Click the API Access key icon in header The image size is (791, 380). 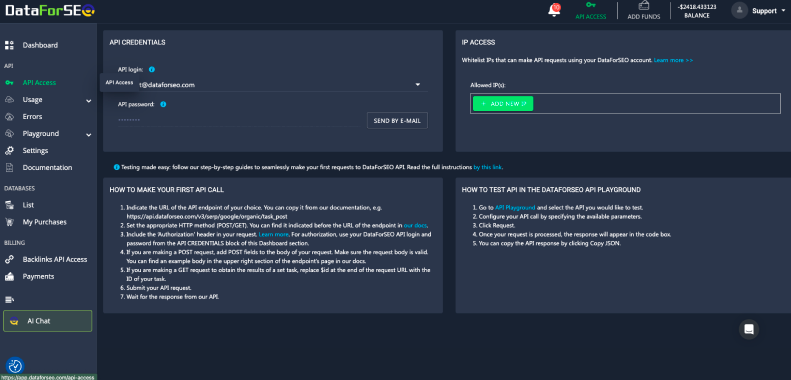point(591,5)
